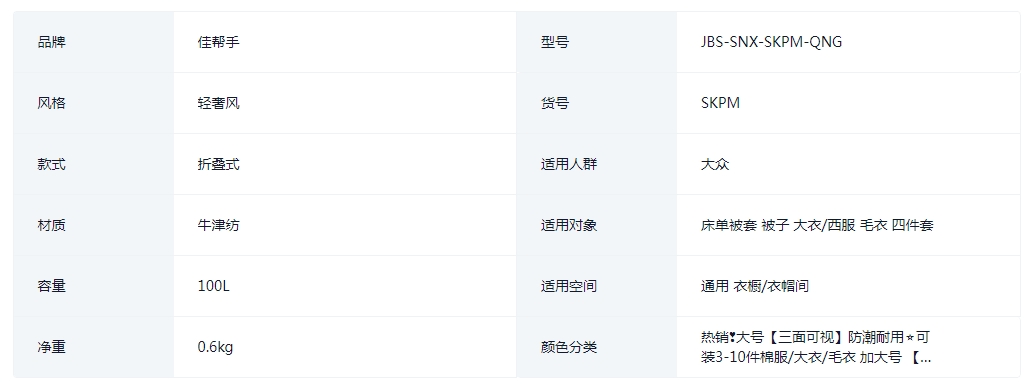Click the brand value 佳帮手
Image resolution: width=1033 pixels, height=386 pixels.
click(x=218, y=42)
